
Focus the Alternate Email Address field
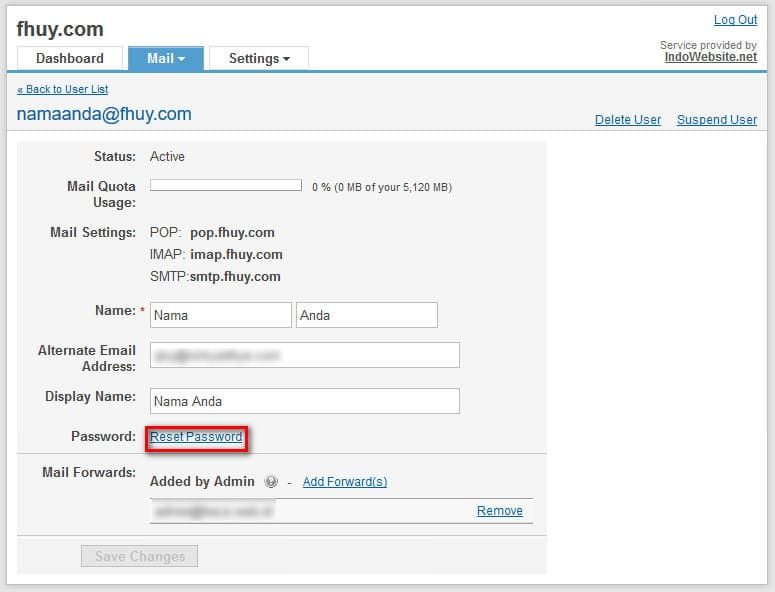coord(305,355)
